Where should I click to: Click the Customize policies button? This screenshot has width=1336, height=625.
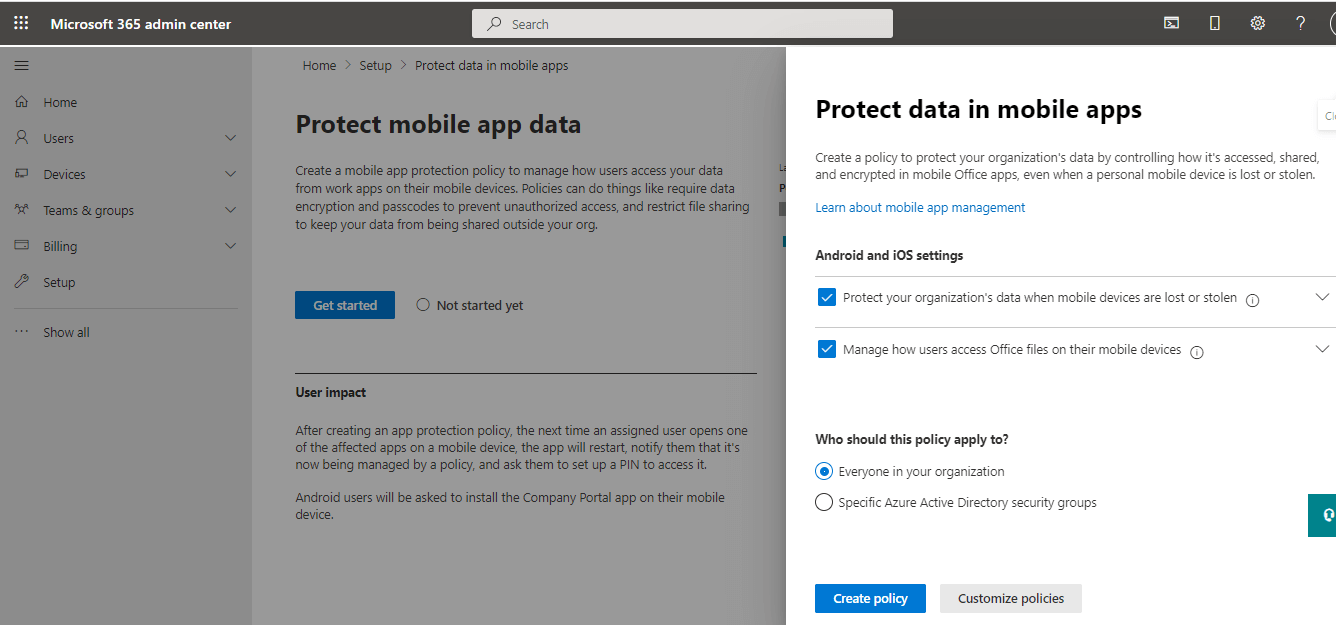point(1011,598)
